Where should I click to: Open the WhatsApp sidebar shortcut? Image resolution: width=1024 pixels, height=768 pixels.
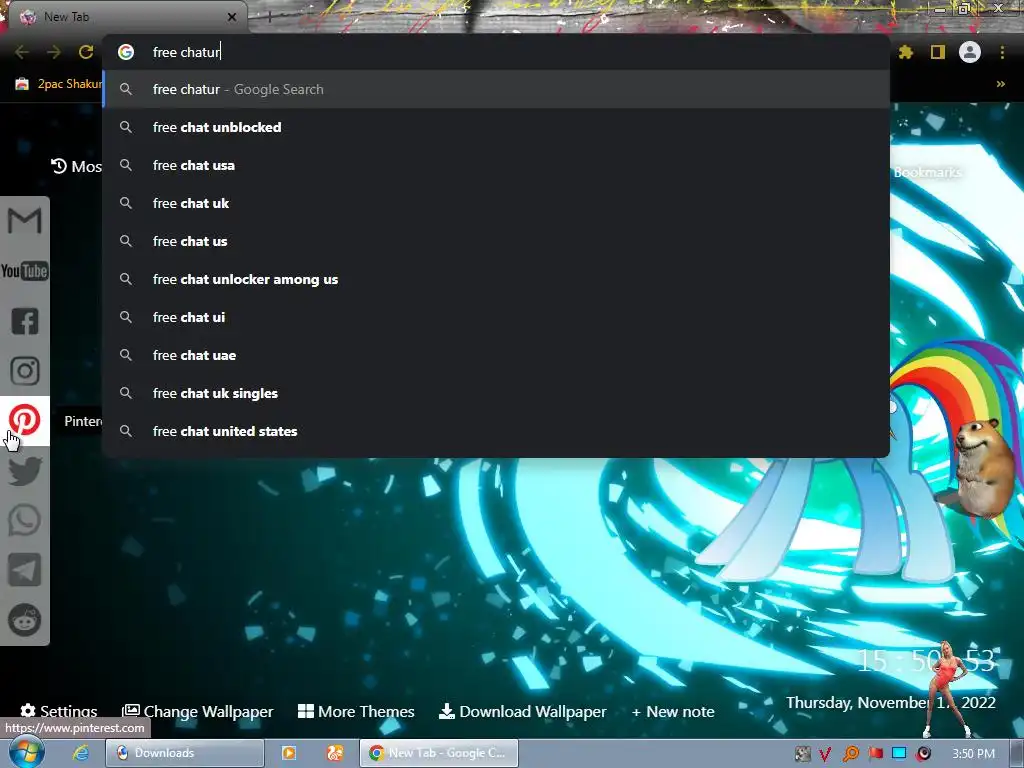(25, 520)
